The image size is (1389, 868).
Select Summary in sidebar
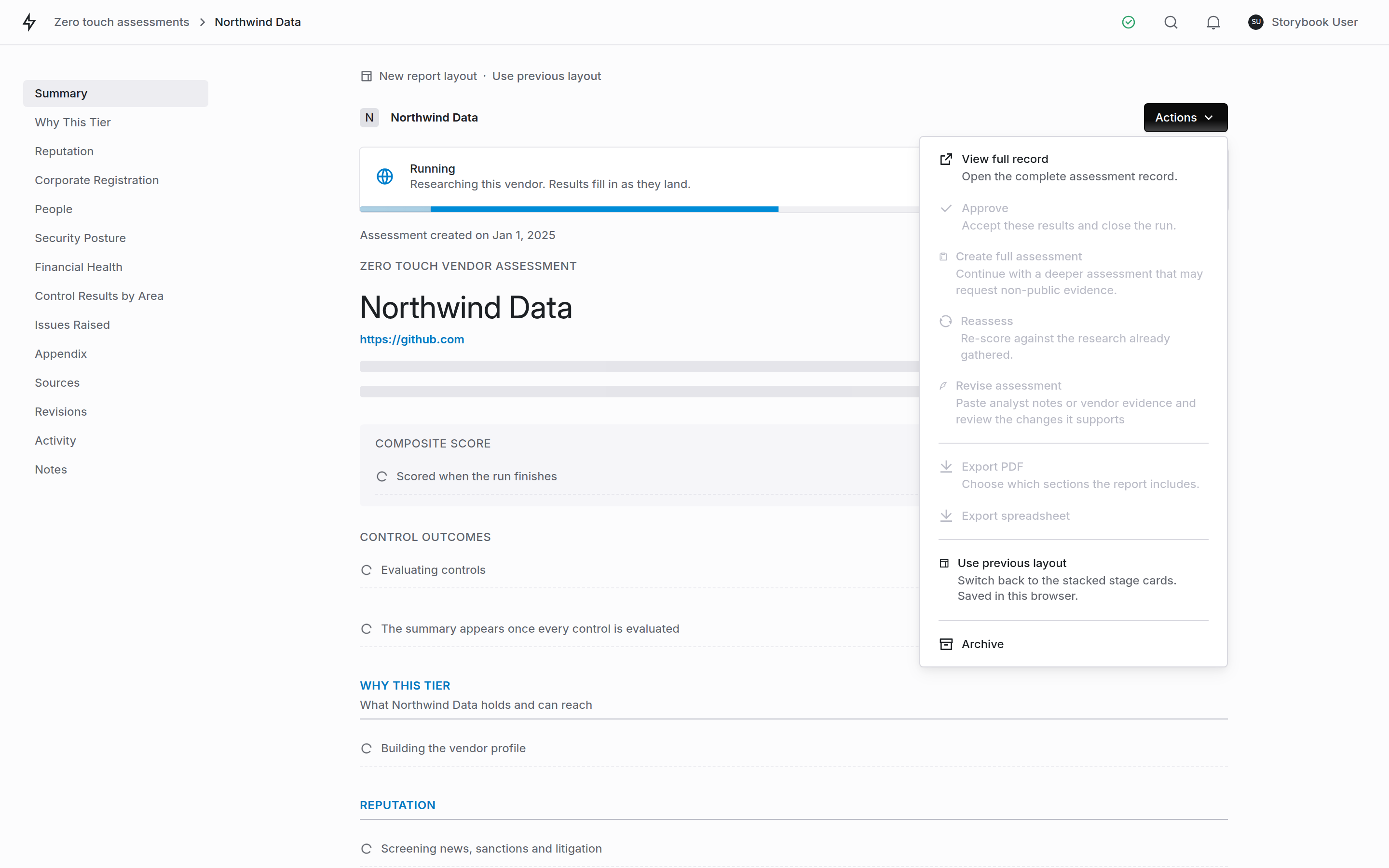click(x=115, y=94)
